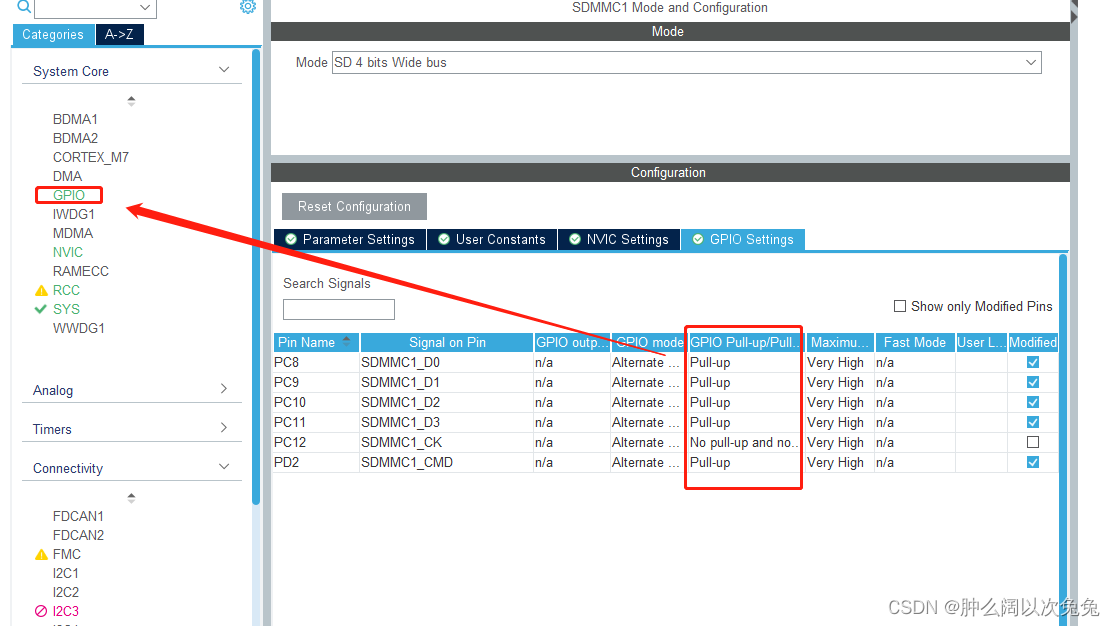
Task: Toggle Modified checkbox for PC10 row
Action: tap(1033, 402)
